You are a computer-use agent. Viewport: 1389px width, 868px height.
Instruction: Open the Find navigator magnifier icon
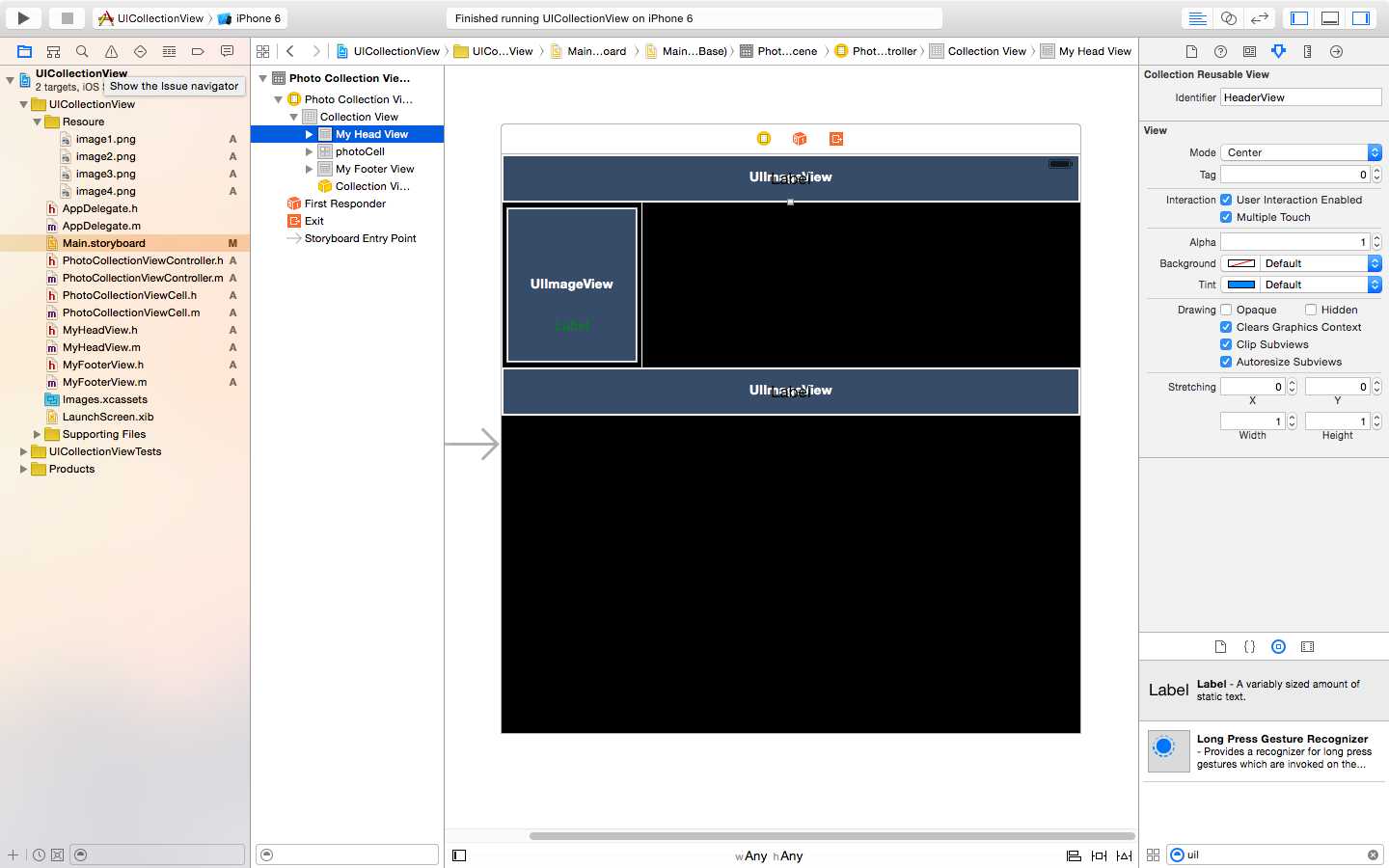[82, 51]
